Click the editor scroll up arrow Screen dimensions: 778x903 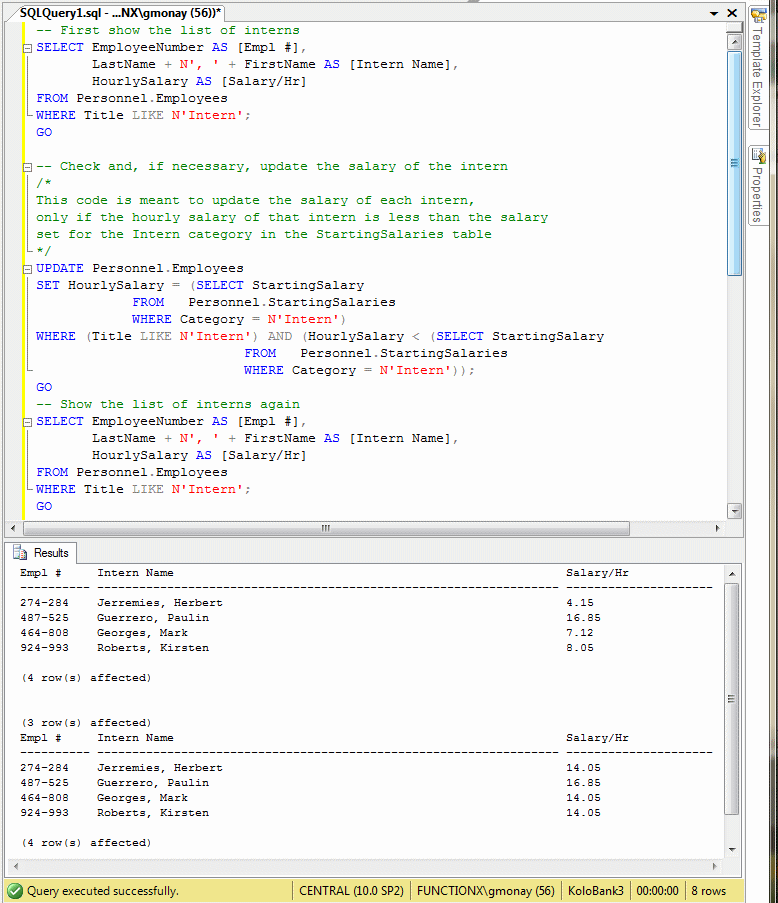[x=734, y=41]
